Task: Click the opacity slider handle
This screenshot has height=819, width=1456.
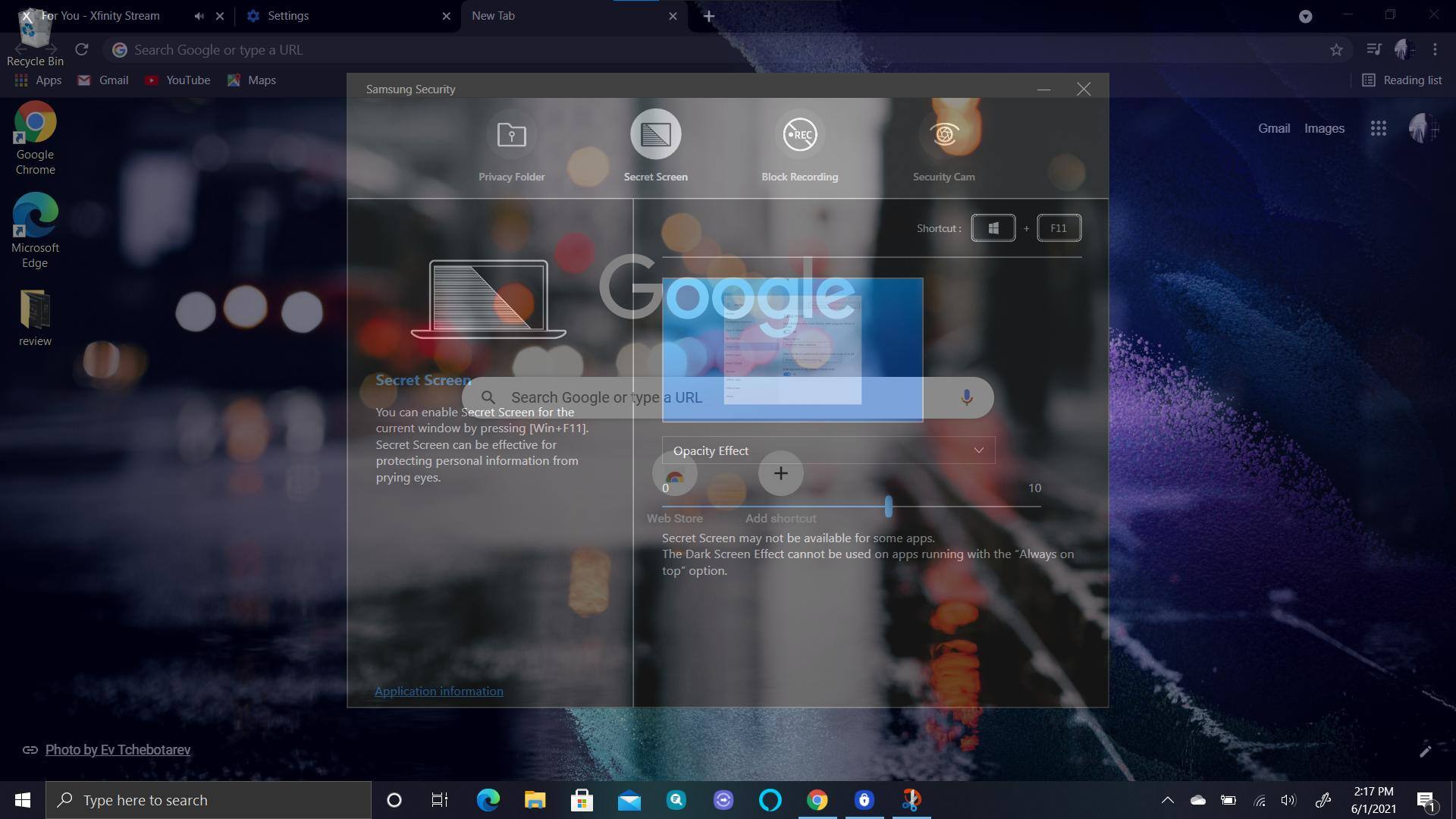Action: click(x=888, y=507)
